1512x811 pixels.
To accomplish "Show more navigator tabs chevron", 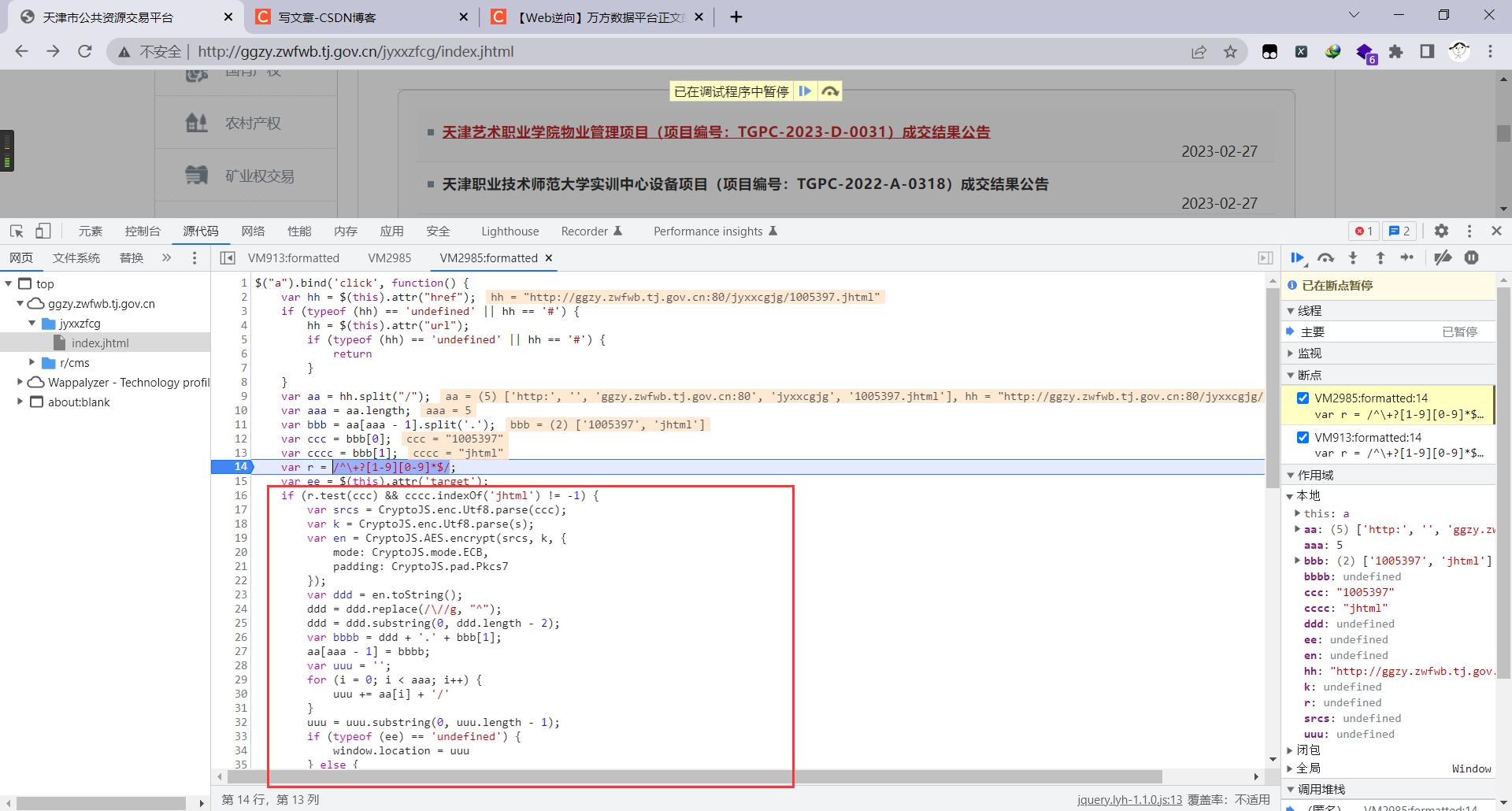I will point(167,257).
